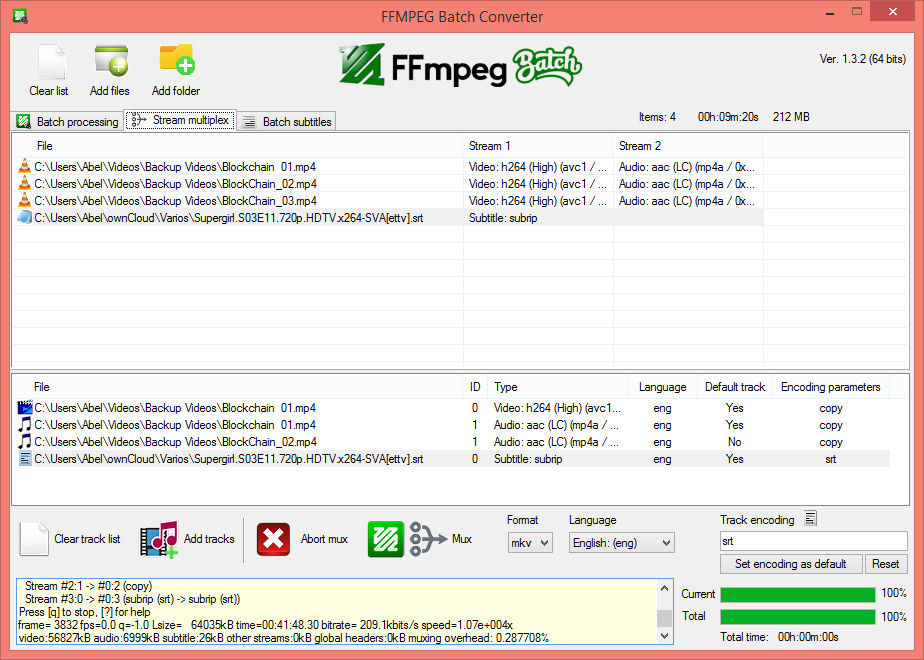Image resolution: width=924 pixels, height=660 pixels.
Task: Click the Add tracks film-and-music icon
Action: coord(159,539)
